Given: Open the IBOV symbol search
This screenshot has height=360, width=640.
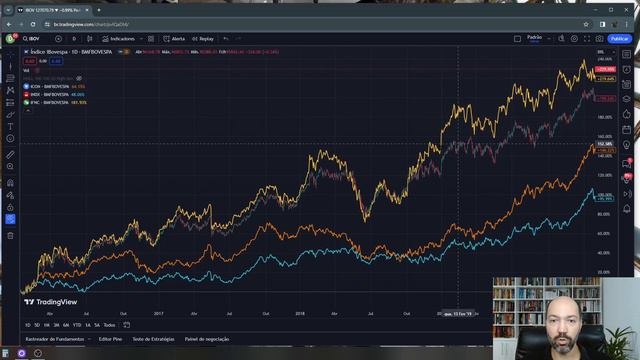Looking at the screenshot, I should 31,39.
